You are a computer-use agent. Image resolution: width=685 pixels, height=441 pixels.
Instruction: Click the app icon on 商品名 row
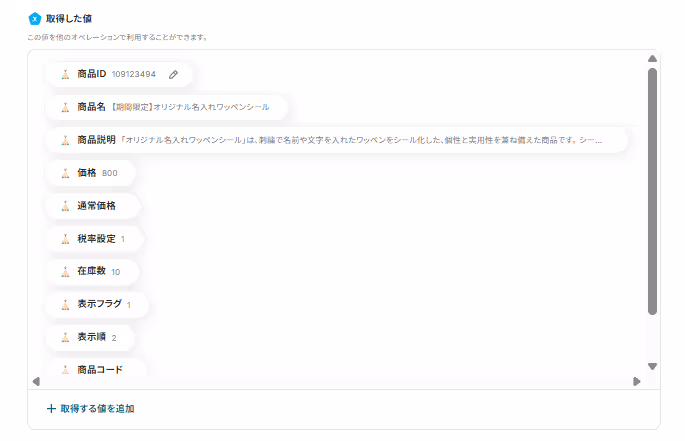tap(65, 107)
